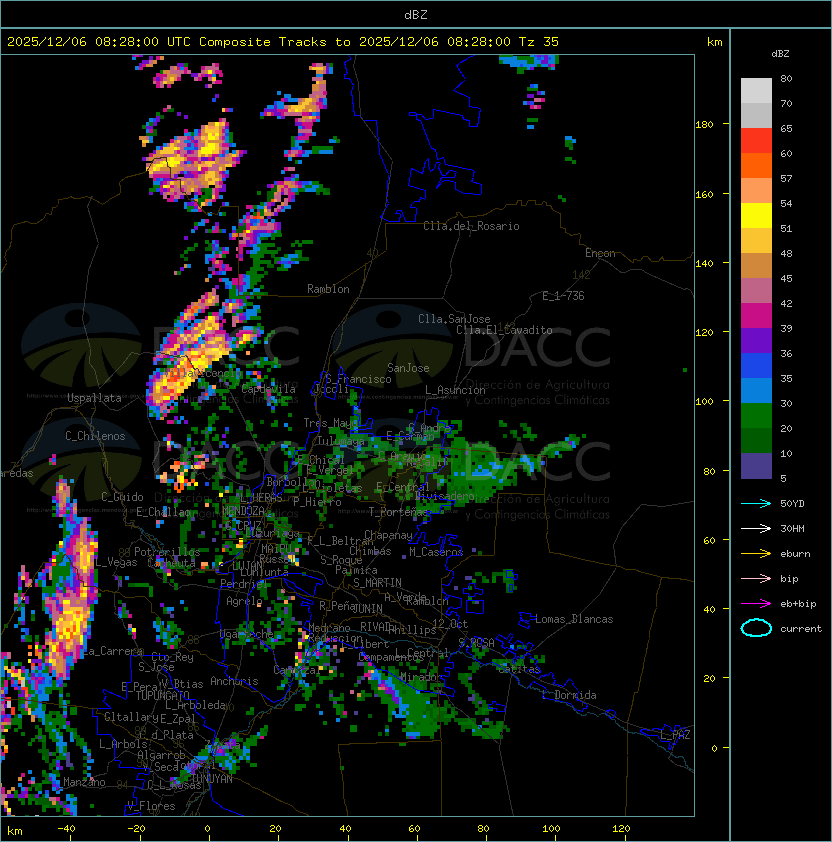Click the 'L_Asuncion' map label
832x842 pixels.
pyautogui.click(x=455, y=390)
